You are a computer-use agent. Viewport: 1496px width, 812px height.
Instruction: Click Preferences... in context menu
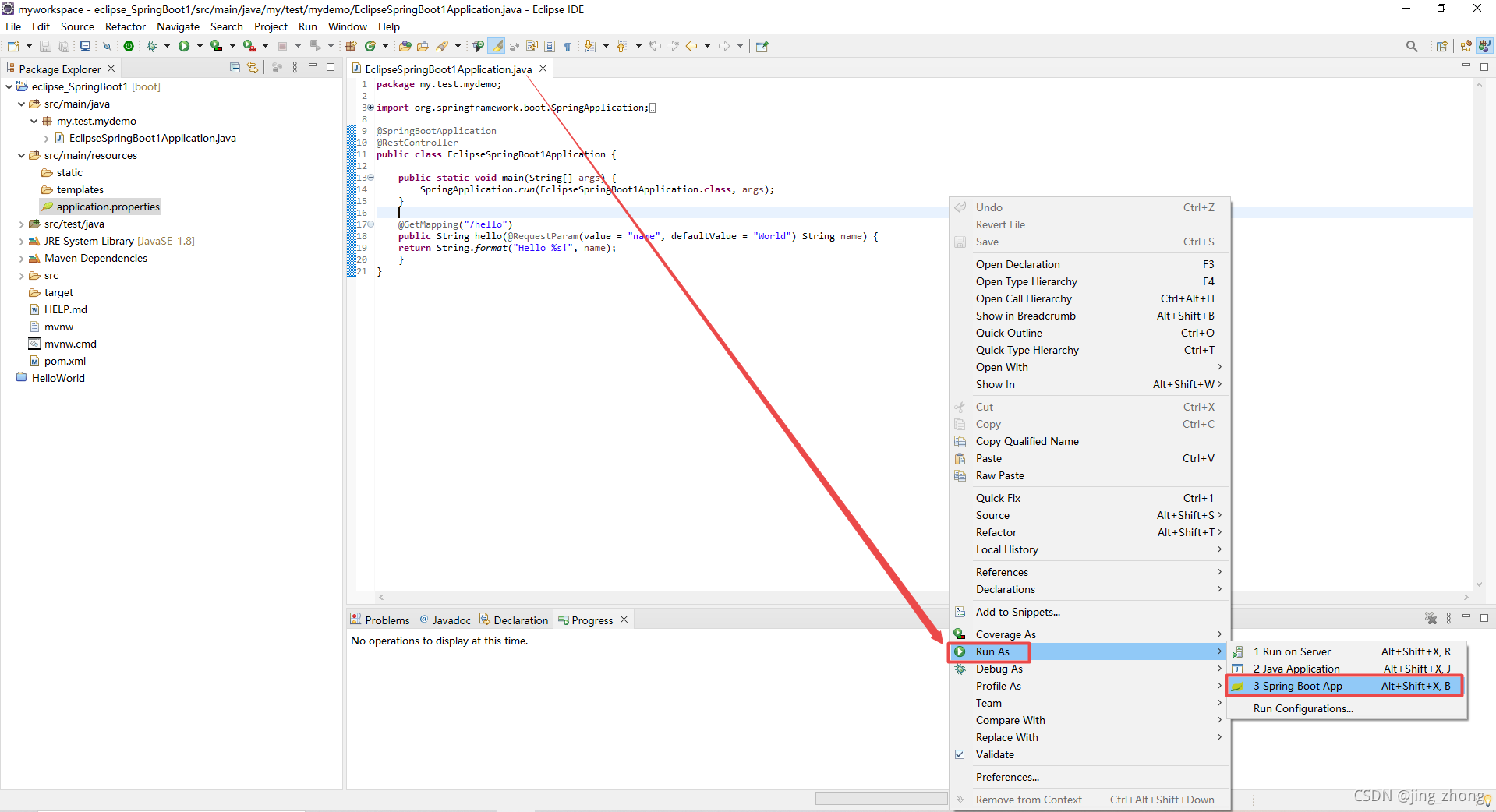tap(1089, 777)
